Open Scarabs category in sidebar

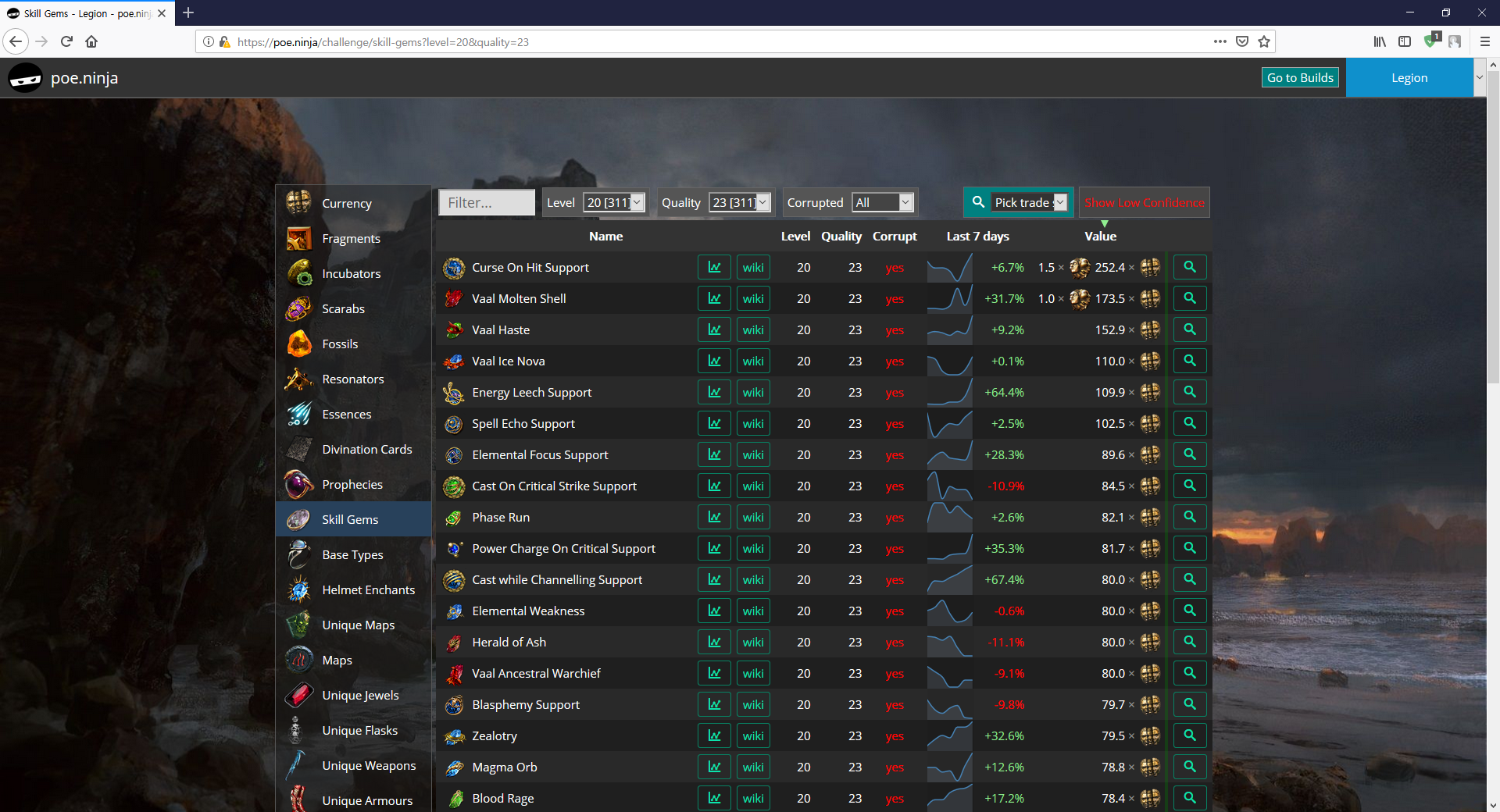(x=353, y=308)
